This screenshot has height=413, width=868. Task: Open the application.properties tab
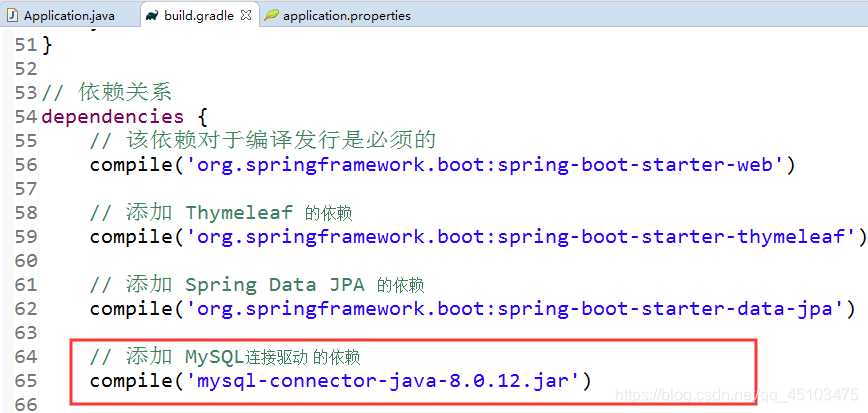click(347, 16)
